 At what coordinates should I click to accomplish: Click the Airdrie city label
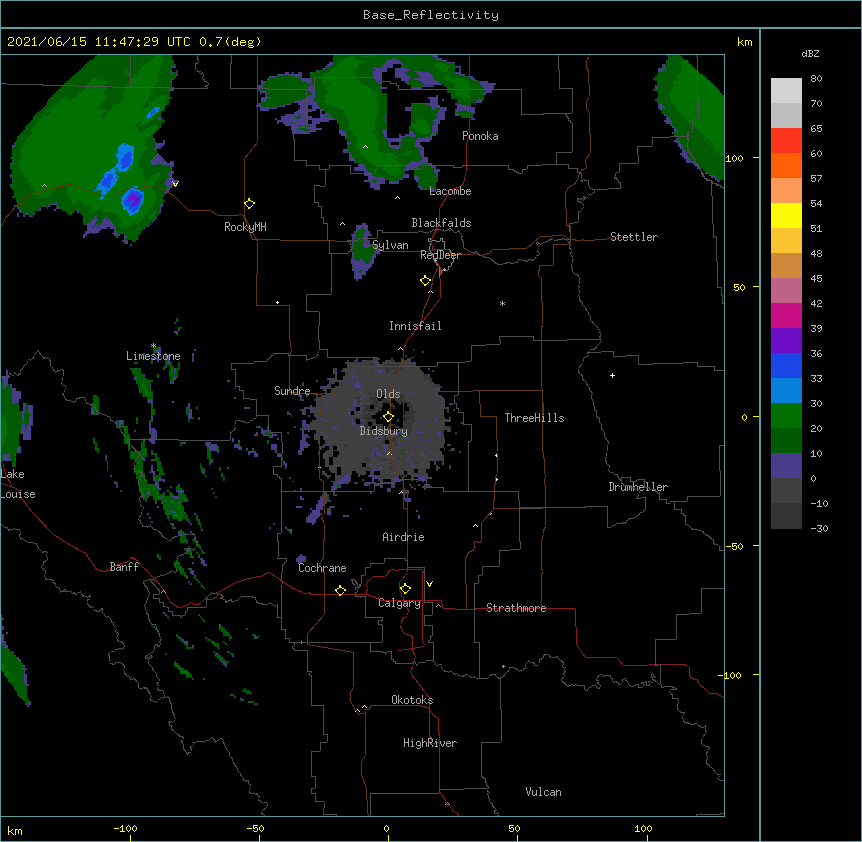[x=403, y=537]
